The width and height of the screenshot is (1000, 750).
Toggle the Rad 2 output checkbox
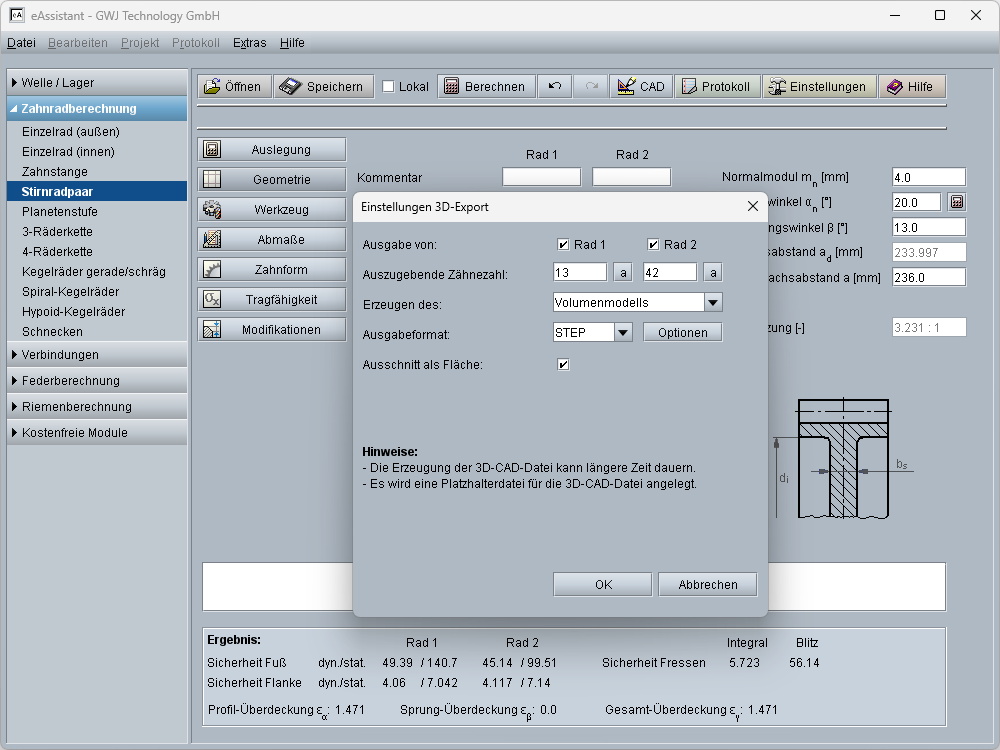(654, 245)
